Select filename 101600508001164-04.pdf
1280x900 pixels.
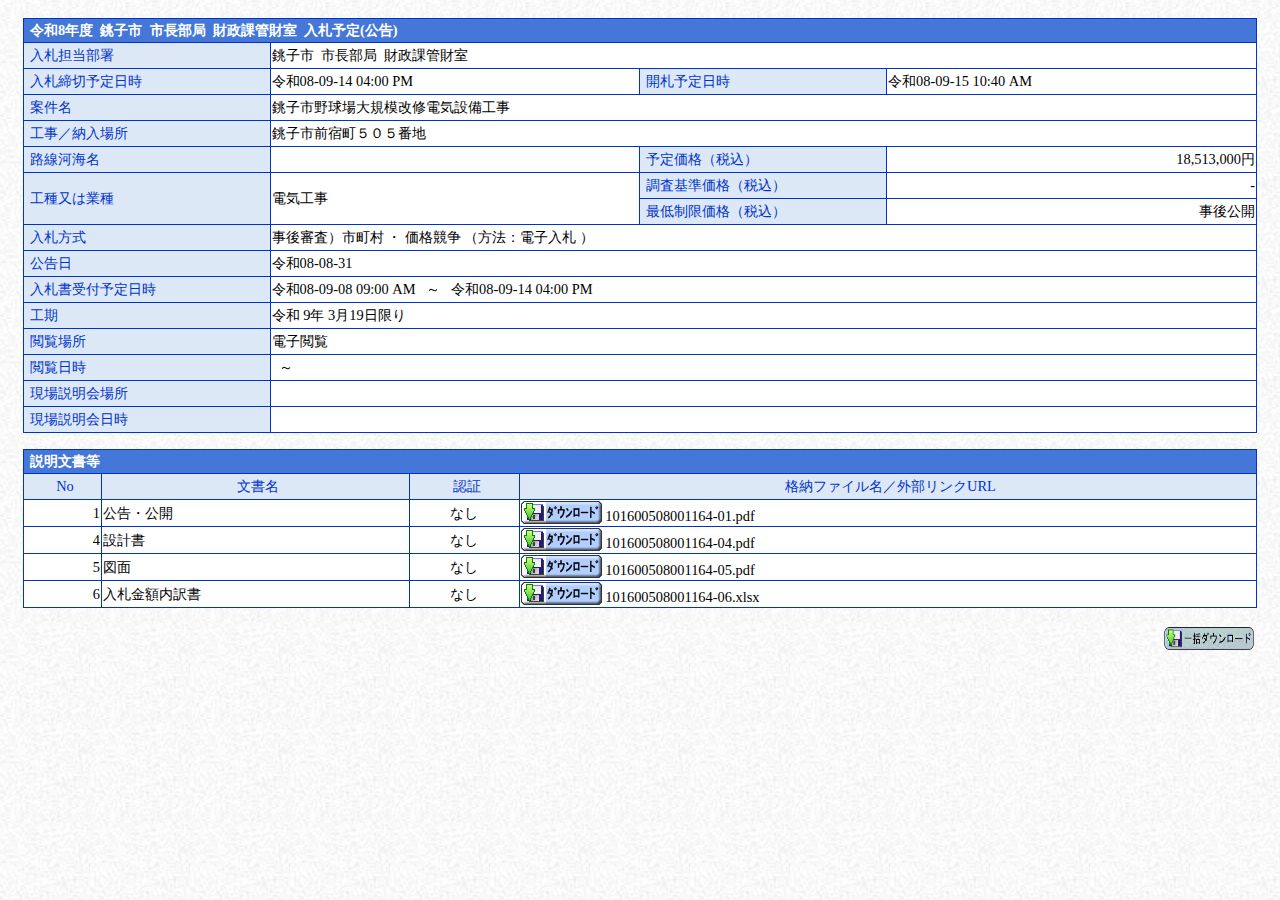click(680, 543)
